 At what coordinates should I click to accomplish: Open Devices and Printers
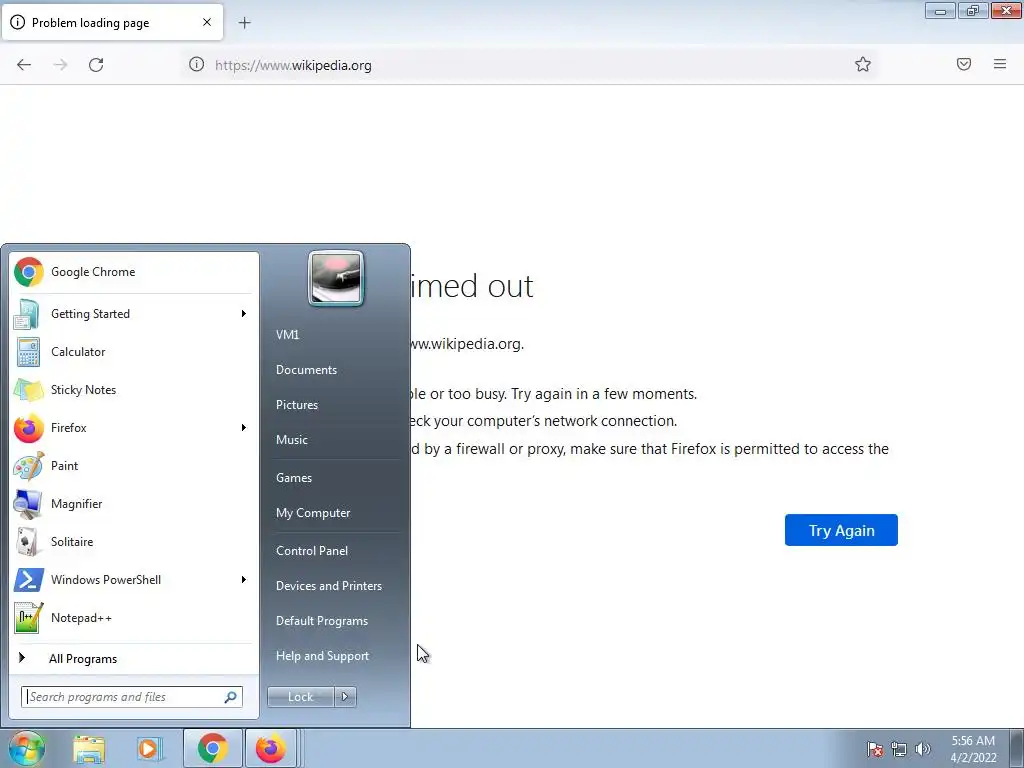pos(328,586)
